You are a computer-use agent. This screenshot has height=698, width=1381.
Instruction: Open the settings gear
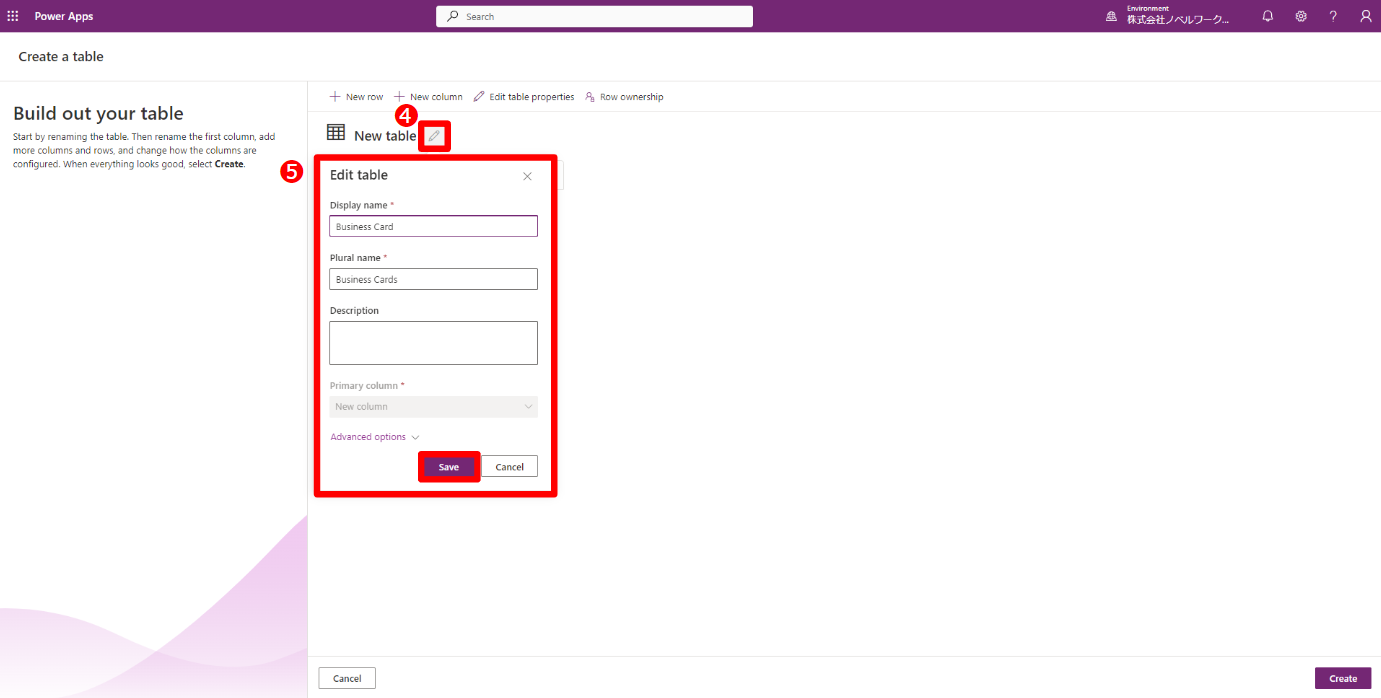[x=1301, y=16]
